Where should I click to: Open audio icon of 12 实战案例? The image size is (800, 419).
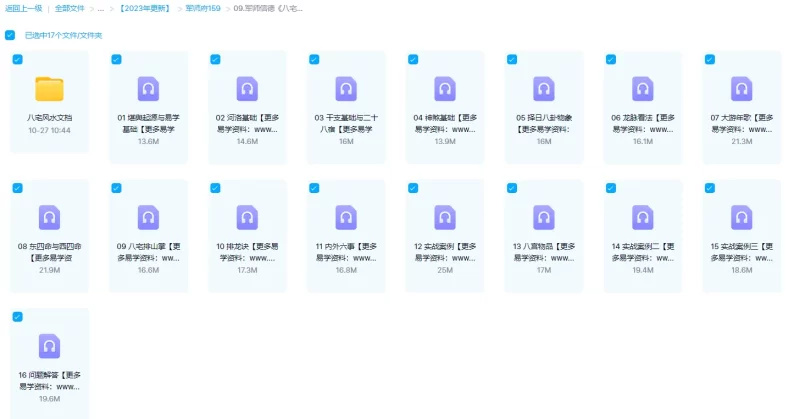(x=445, y=217)
